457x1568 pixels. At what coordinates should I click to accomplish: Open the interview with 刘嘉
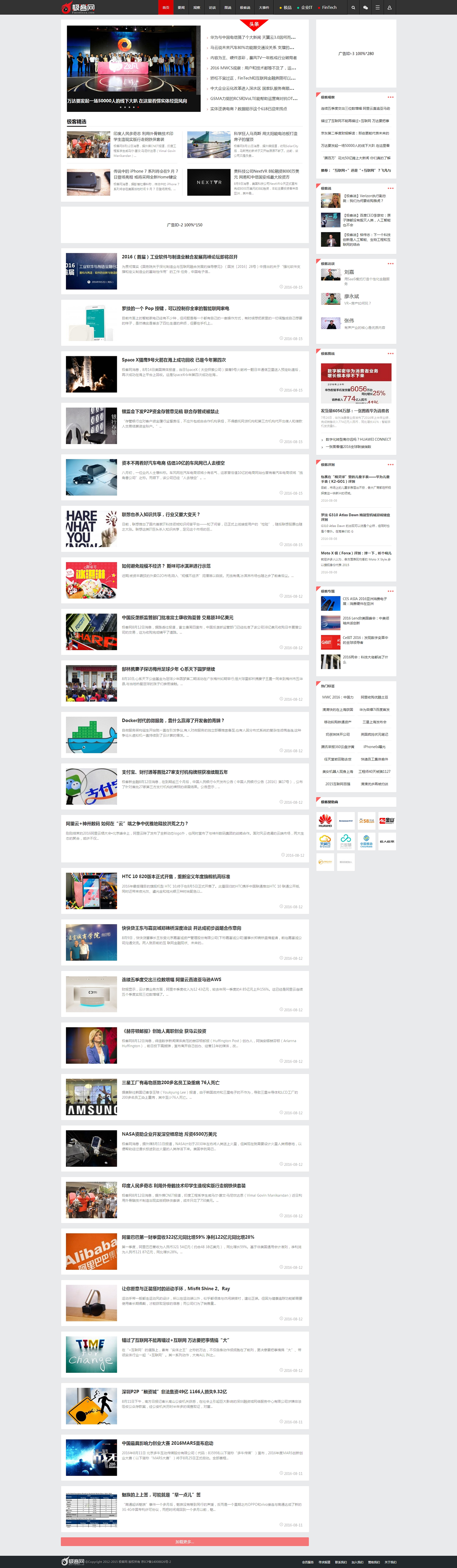(349, 272)
